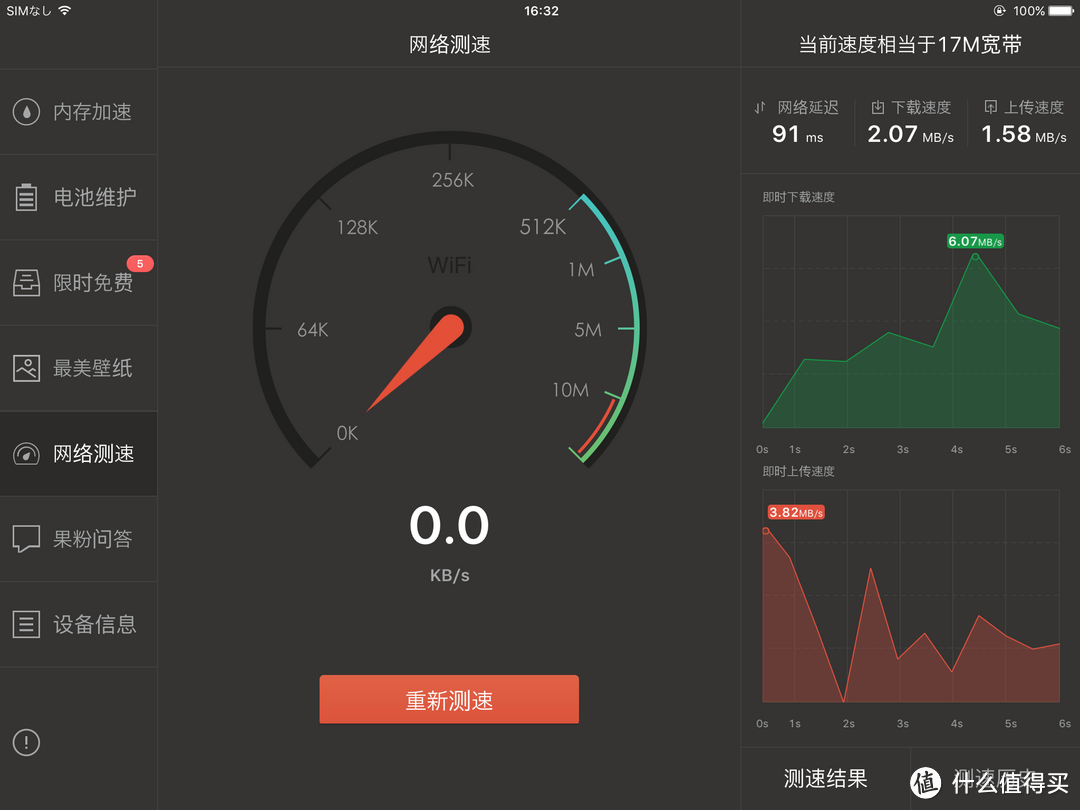Tap the speed test gauge icon in the sidebar
The image size is (1080, 810).
pos(26,453)
